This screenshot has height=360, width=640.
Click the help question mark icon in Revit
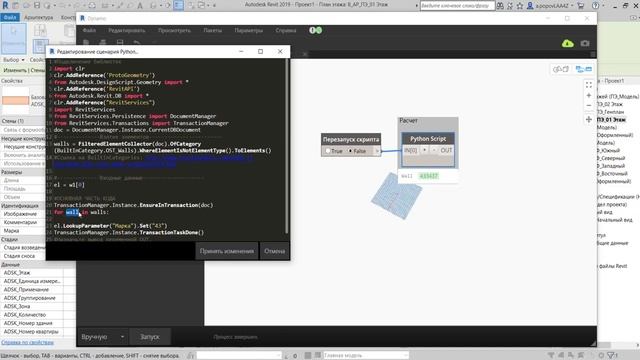[596, 6]
